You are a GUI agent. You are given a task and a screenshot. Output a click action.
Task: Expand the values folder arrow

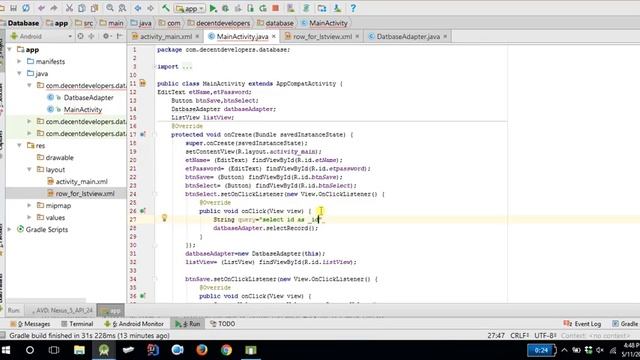coord(29,218)
